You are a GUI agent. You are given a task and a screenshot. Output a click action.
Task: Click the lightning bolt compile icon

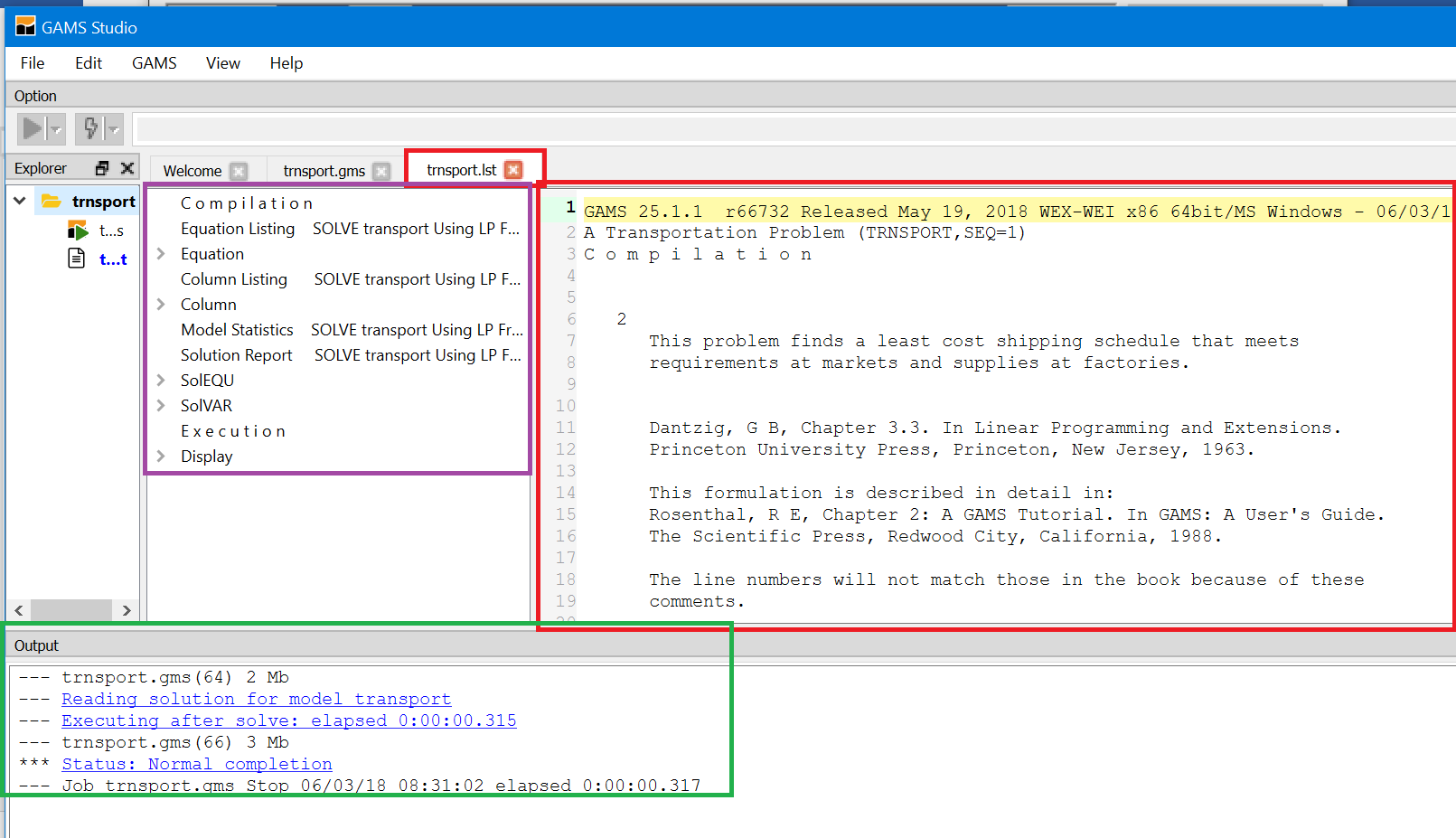tap(90, 128)
